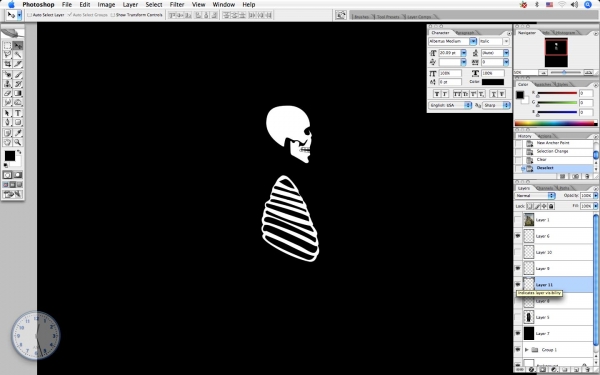600x375 pixels.
Task: Open the font family dropdown (Albertus Medium)
Action: tap(473, 41)
